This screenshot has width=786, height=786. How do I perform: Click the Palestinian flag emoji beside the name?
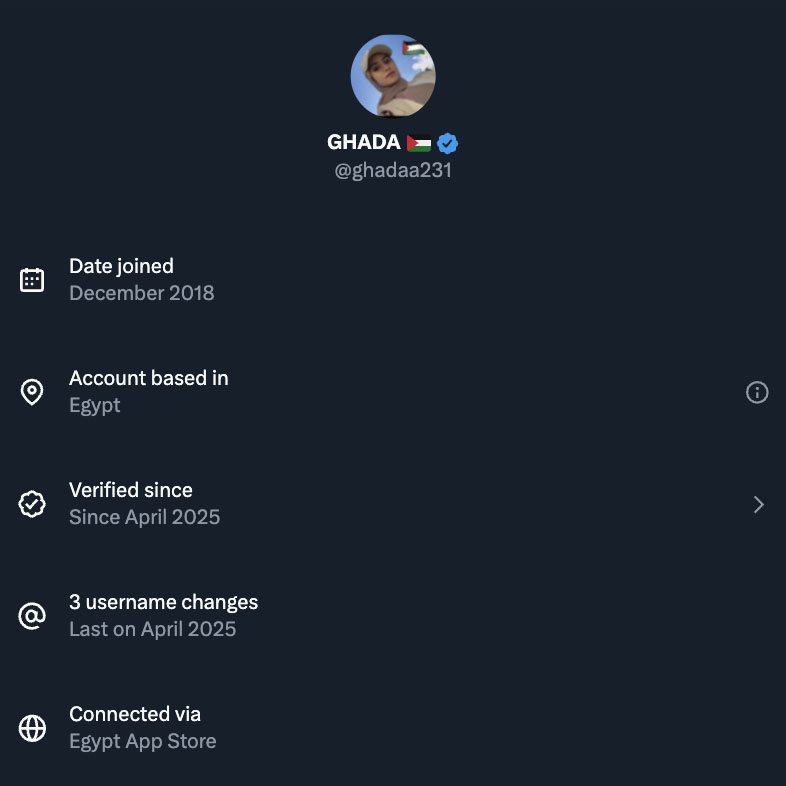(419, 143)
